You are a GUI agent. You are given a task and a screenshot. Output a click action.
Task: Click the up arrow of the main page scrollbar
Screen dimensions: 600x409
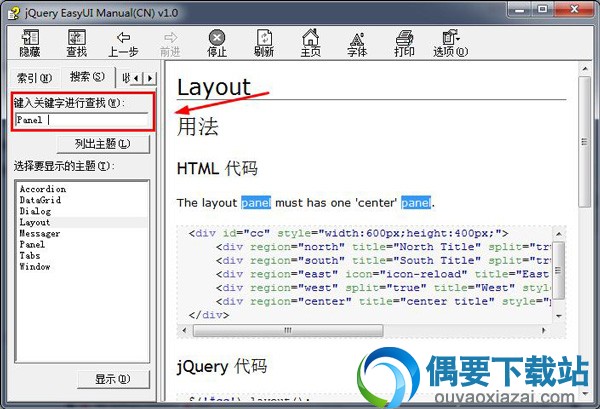point(585,68)
